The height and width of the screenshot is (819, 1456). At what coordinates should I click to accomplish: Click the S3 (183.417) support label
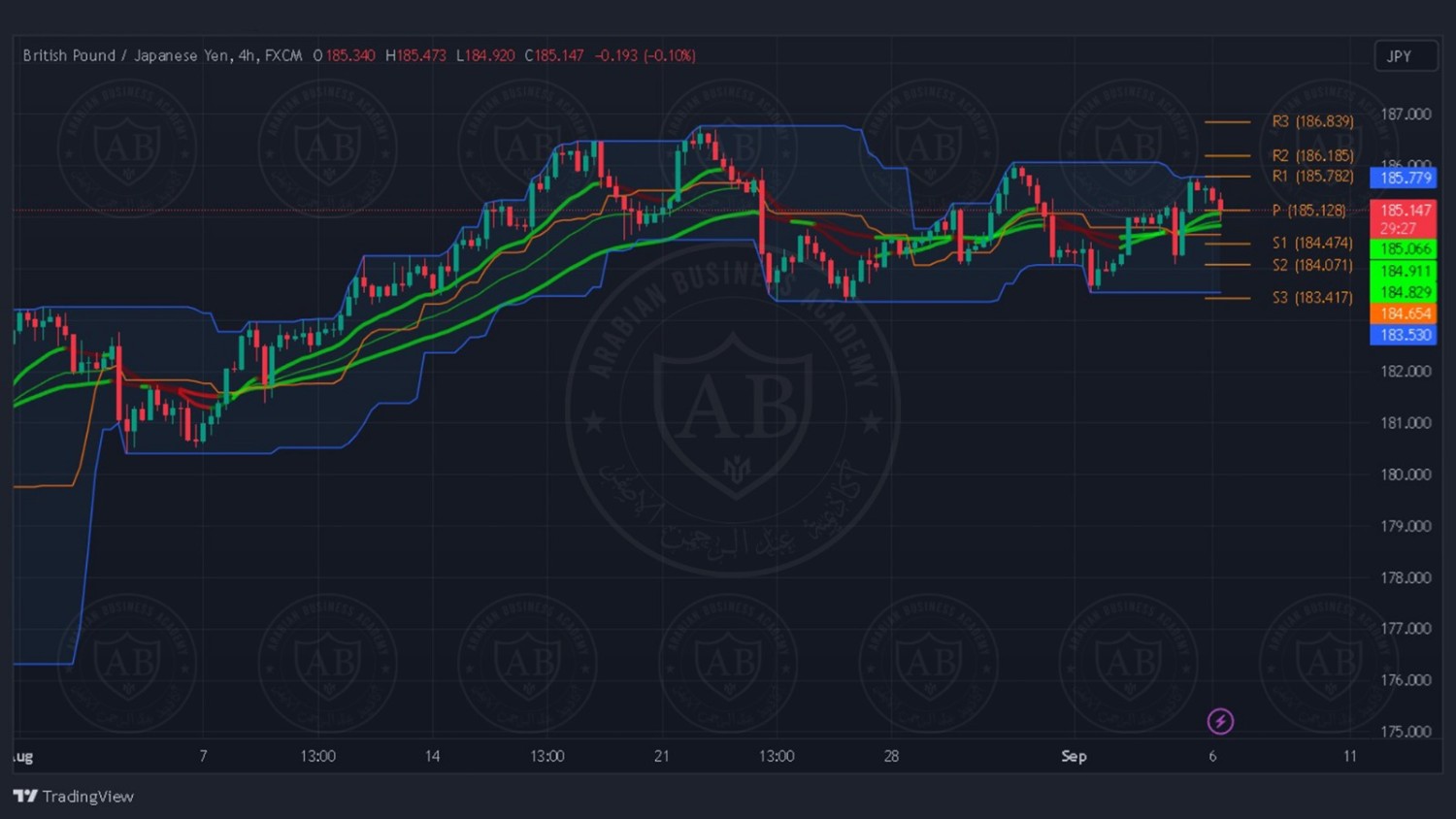[x=1312, y=297]
